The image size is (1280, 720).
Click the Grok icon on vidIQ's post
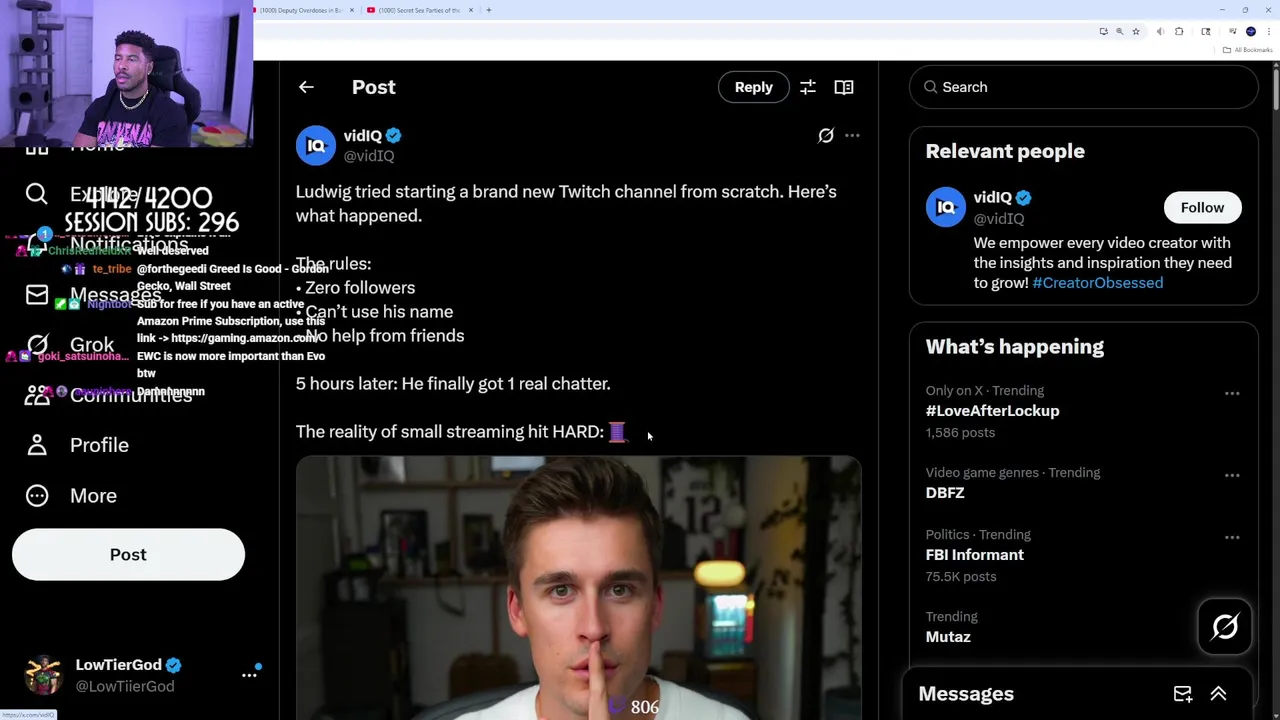pos(826,135)
